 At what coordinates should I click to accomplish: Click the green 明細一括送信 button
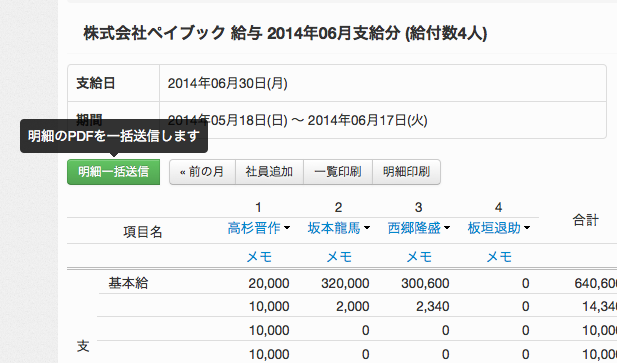coord(113,172)
